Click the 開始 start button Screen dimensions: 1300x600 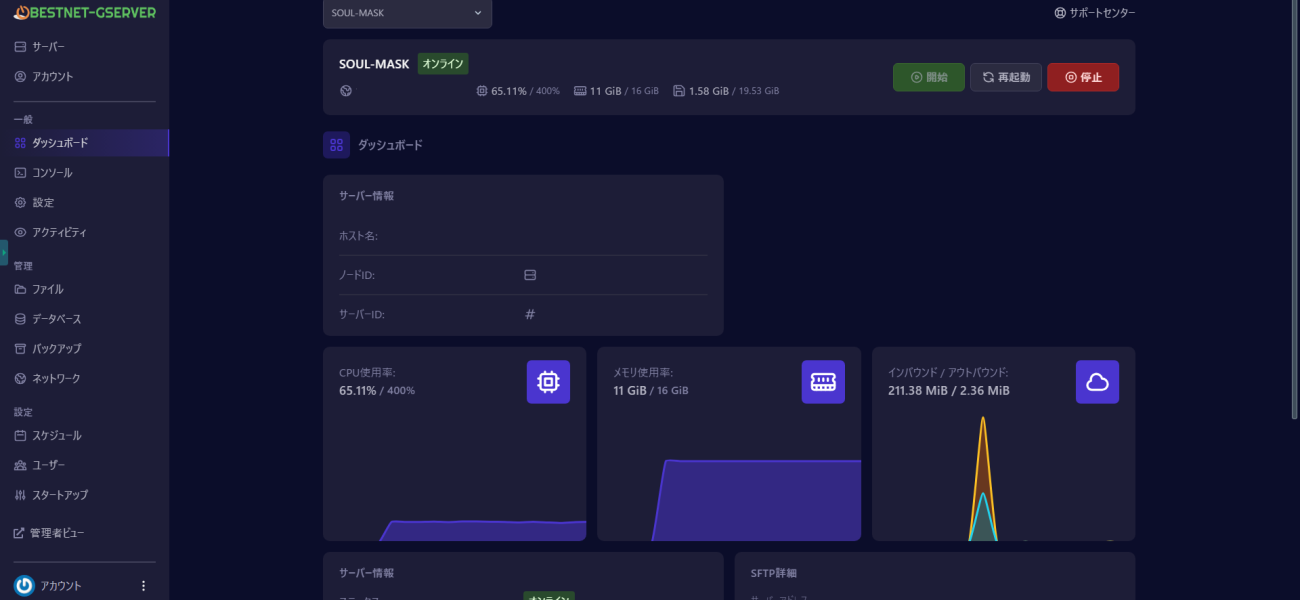pyautogui.click(x=929, y=77)
